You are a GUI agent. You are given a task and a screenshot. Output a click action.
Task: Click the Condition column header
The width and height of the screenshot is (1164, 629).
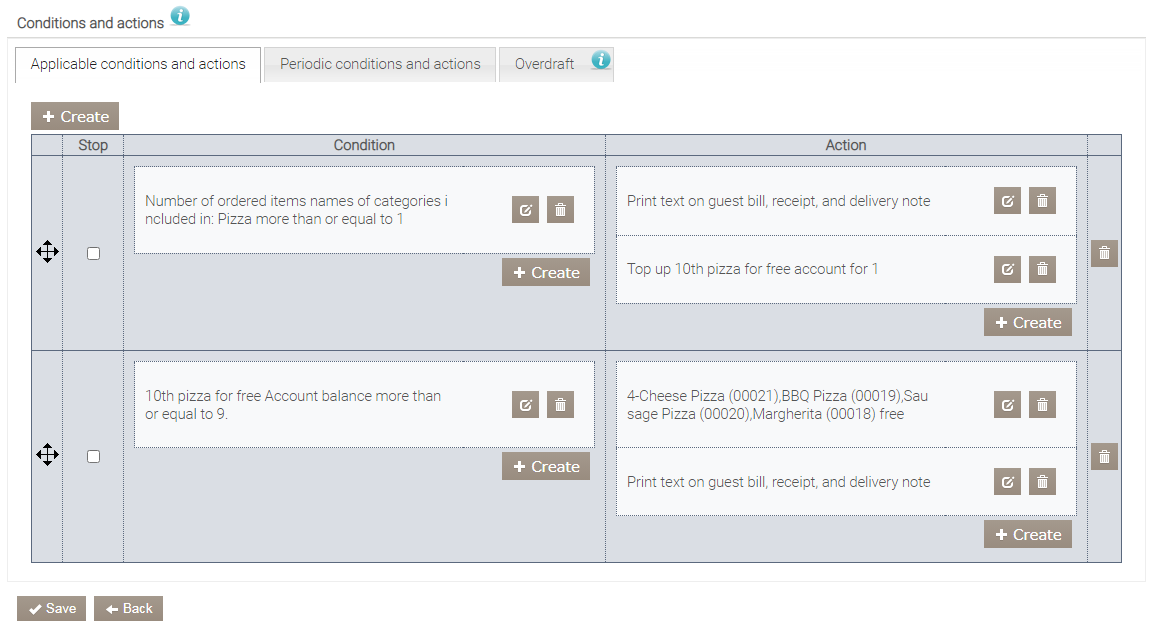click(364, 146)
